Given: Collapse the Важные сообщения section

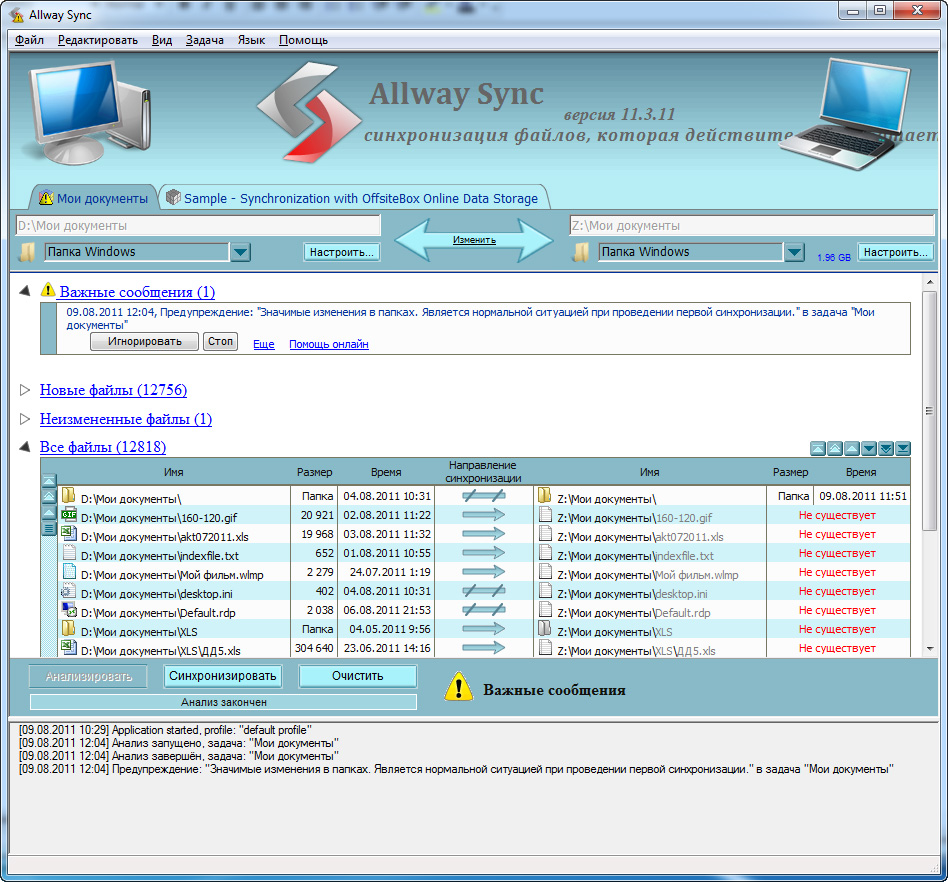Looking at the screenshot, I should coord(25,291).
